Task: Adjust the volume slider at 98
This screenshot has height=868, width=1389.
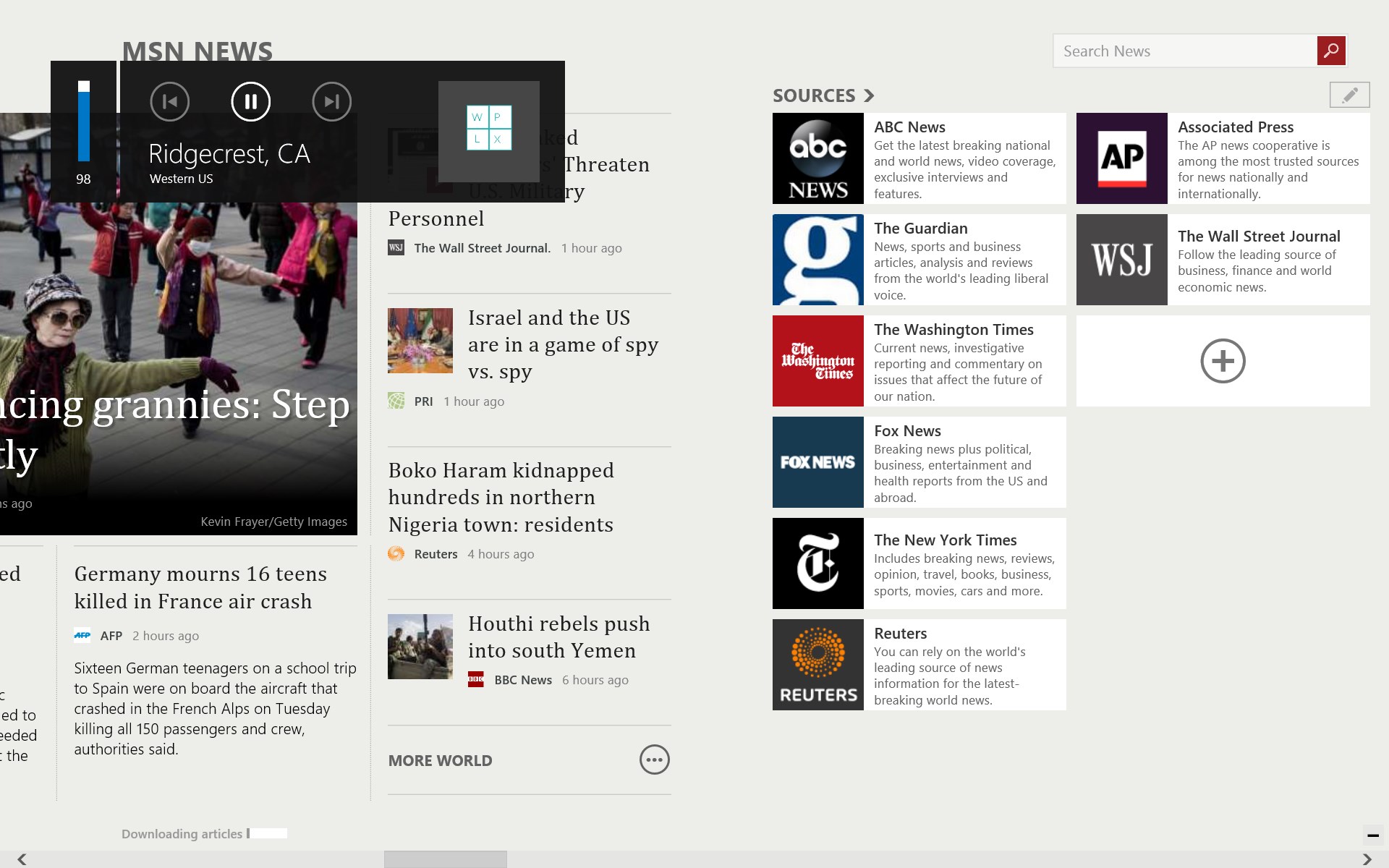Action: pos(84,121)
